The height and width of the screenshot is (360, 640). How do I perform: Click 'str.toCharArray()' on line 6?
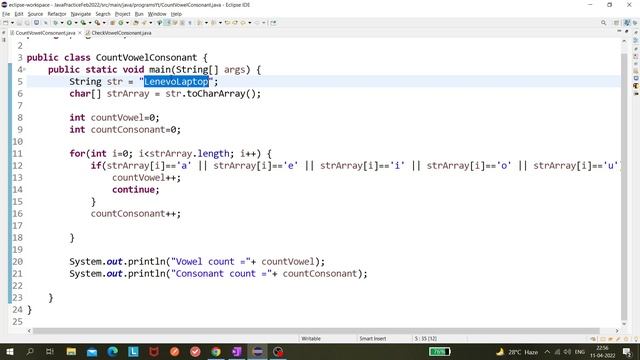coord(211,94)
